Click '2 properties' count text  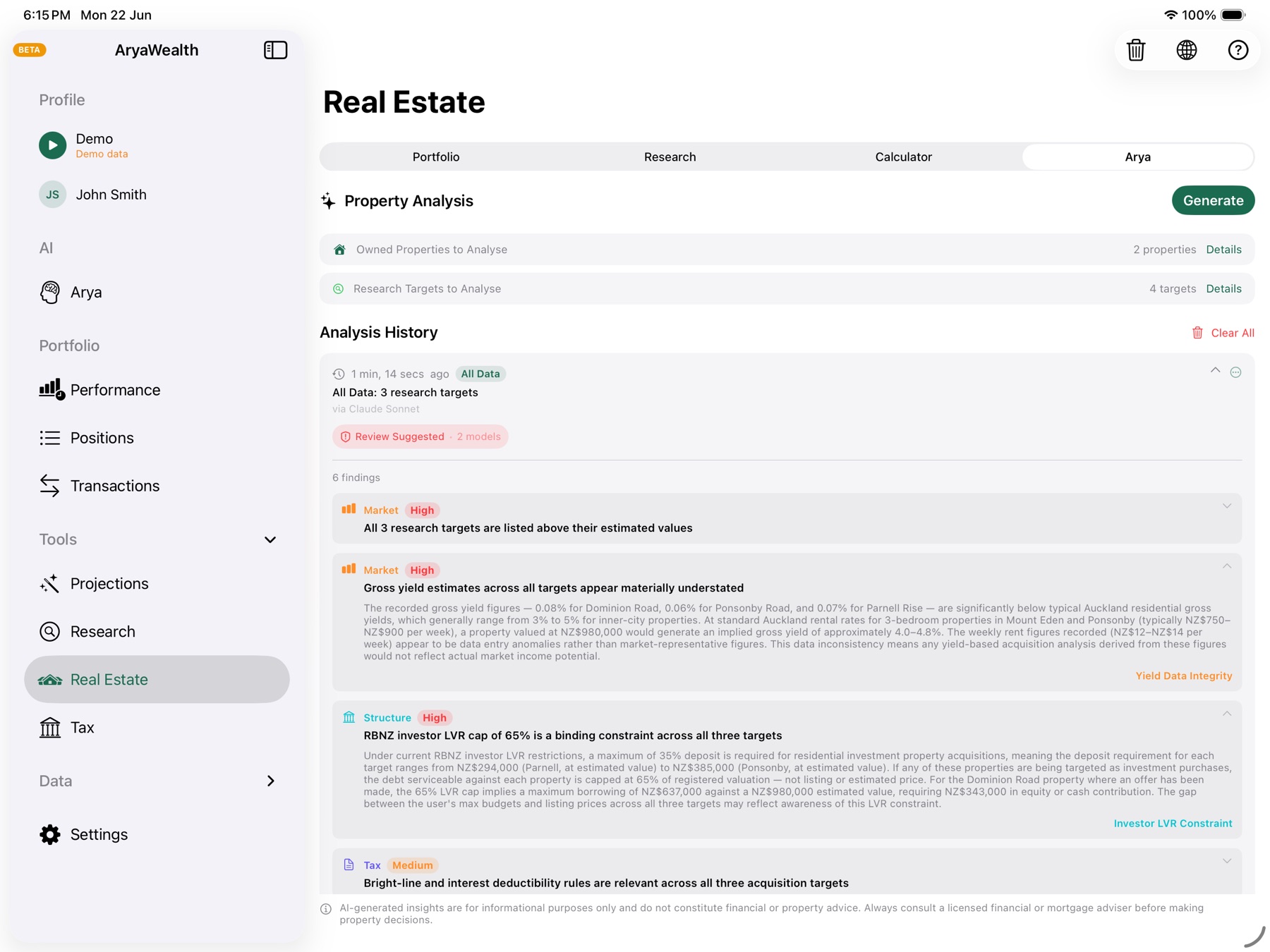(1164, 250)
